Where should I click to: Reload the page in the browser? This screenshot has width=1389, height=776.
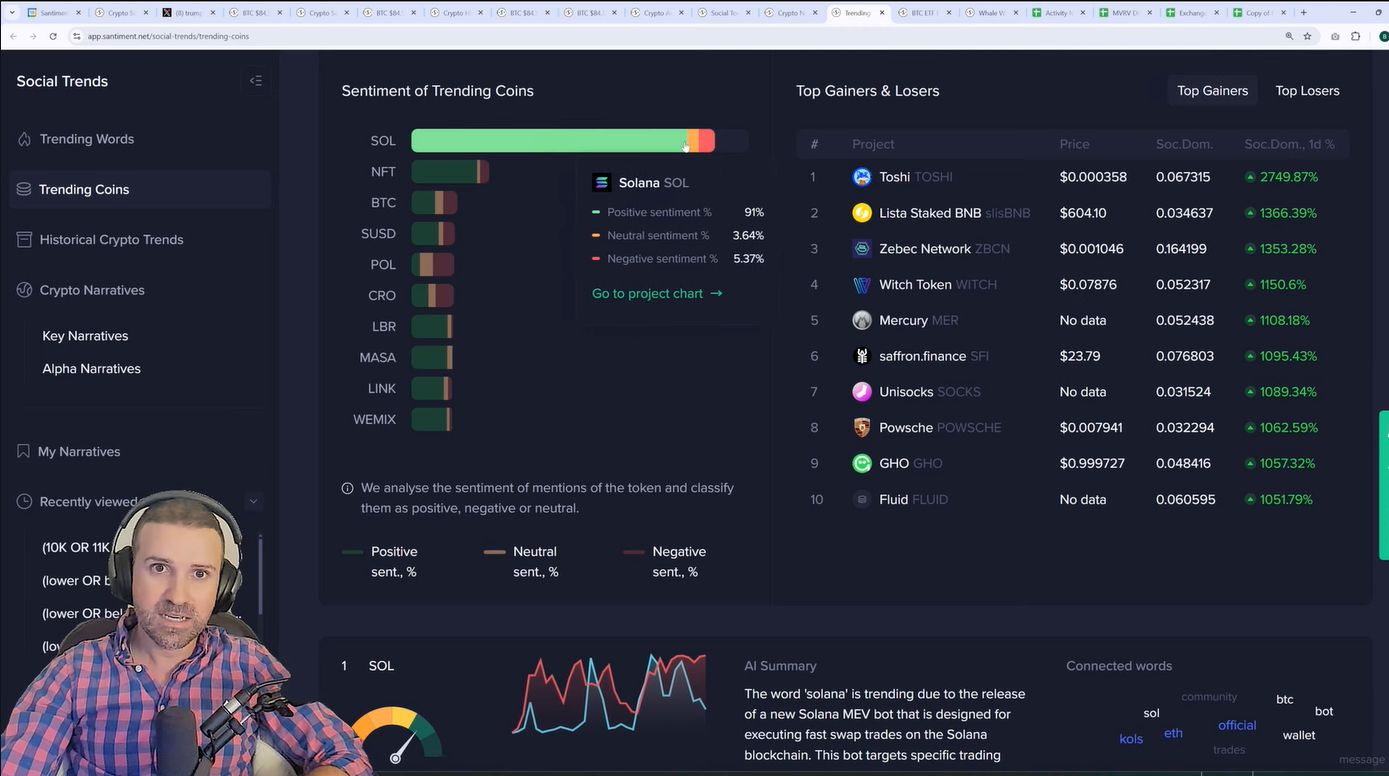pos(53,36)
